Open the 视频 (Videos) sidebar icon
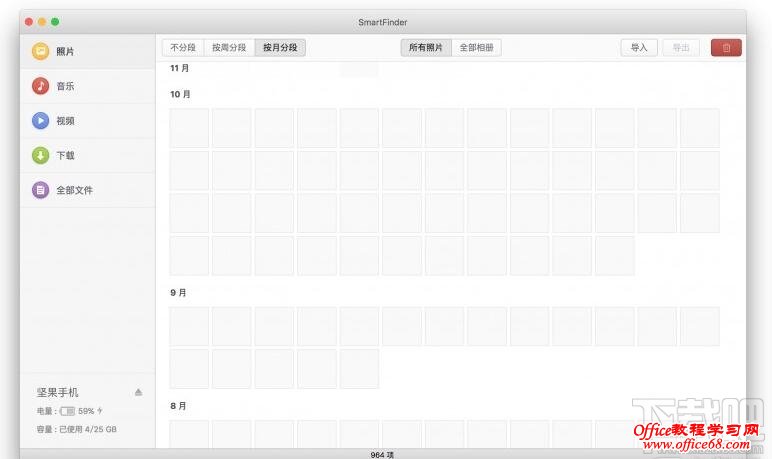 tap(40, 121)
